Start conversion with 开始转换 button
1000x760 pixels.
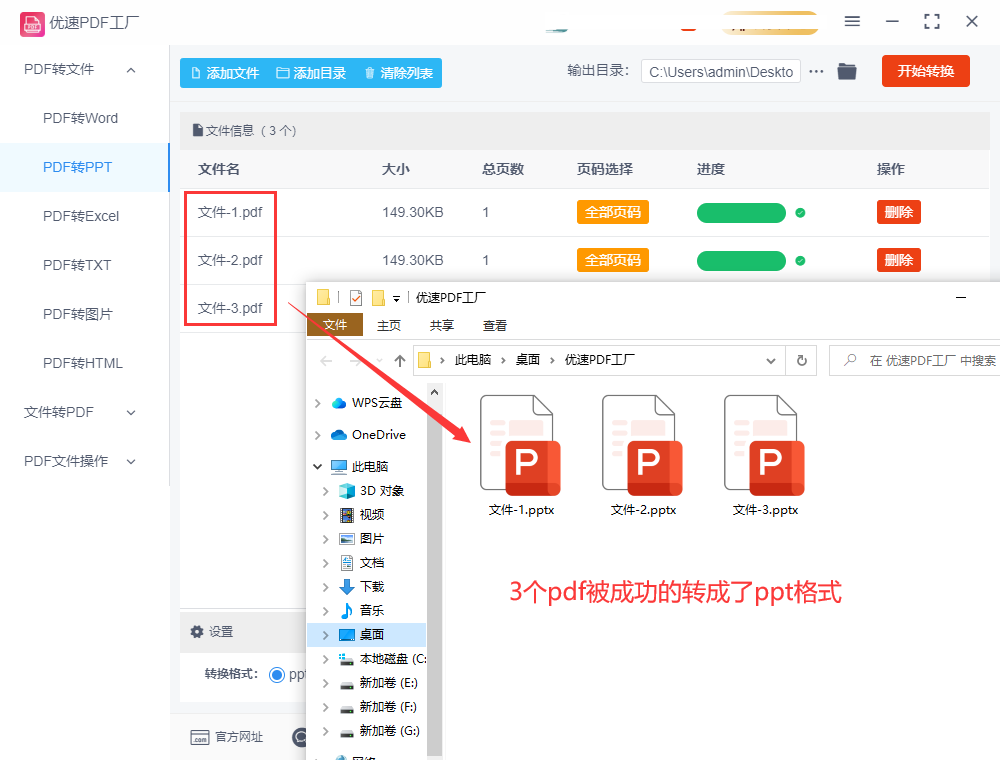pyautogui.click(x=925, y=71)
